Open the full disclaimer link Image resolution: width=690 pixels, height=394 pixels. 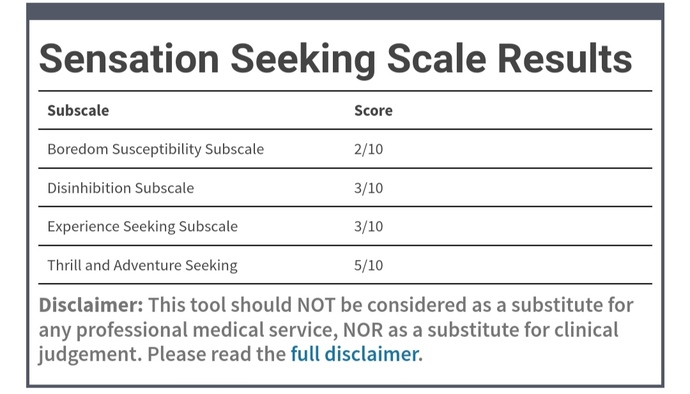click(354, 354)
